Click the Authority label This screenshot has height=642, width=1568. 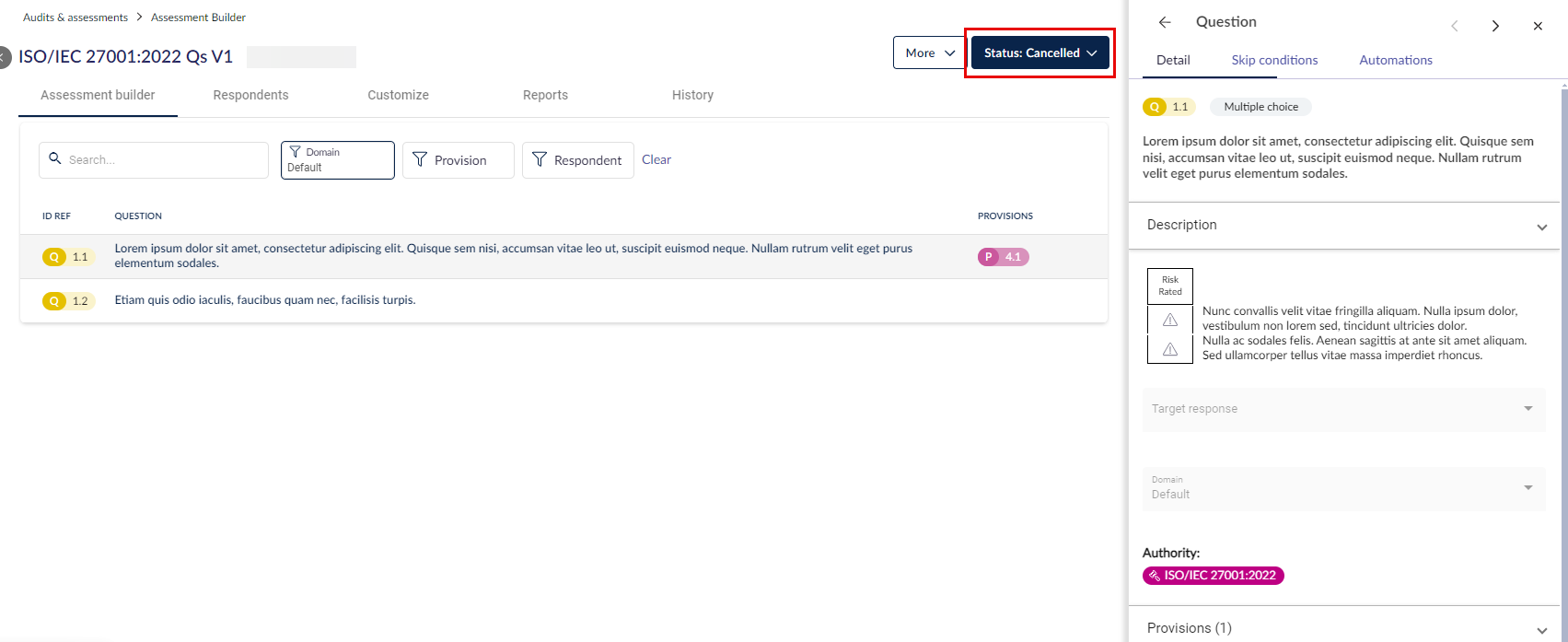click(x=1171, y=554)
